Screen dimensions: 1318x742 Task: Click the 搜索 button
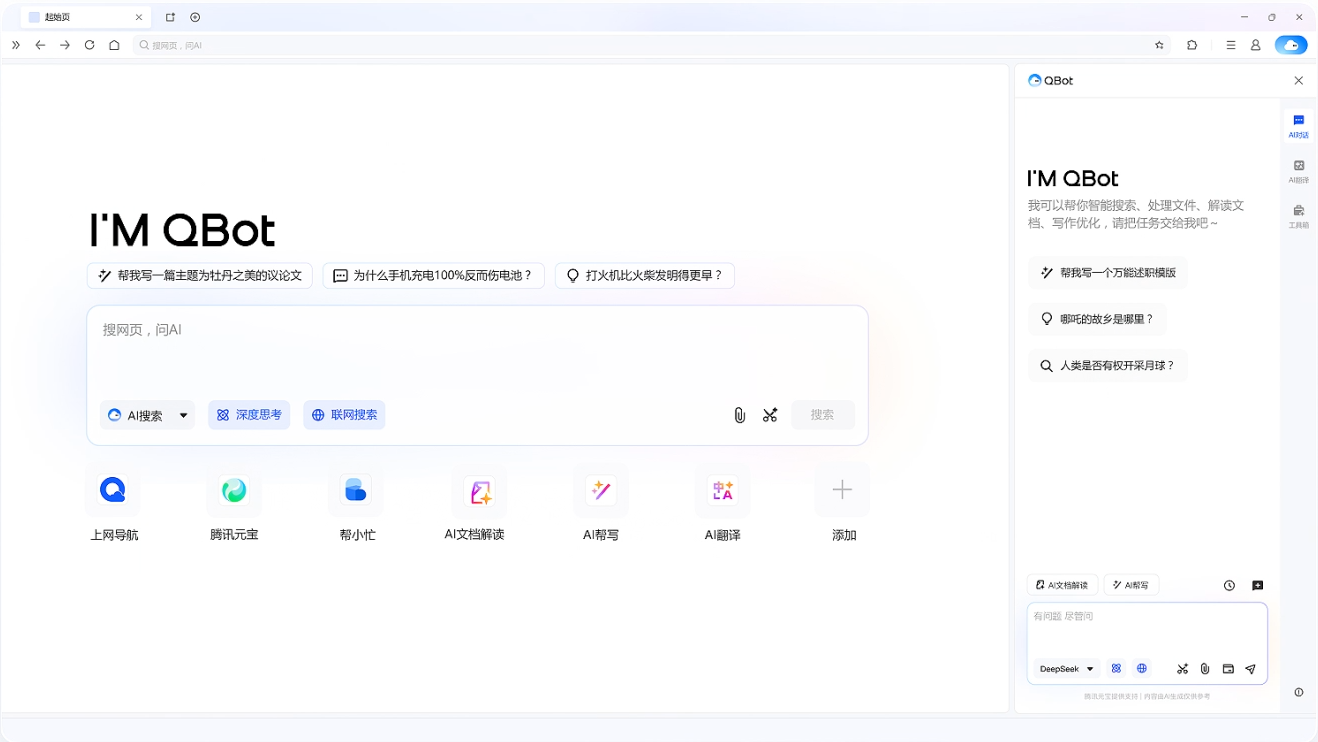tap(823, 415)
